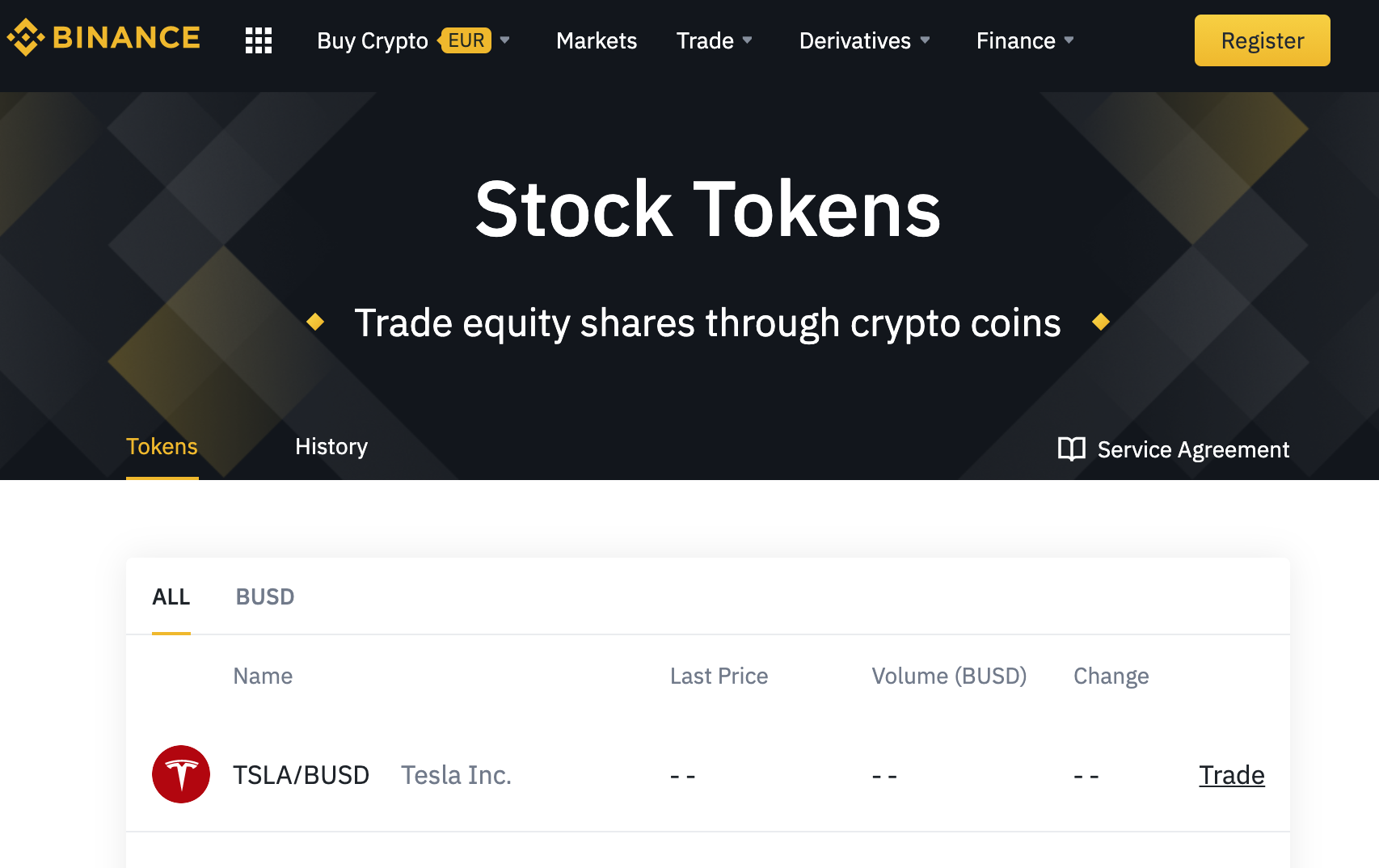Click the EUR currency badge
1379x868 pixels.
(466, 40)
